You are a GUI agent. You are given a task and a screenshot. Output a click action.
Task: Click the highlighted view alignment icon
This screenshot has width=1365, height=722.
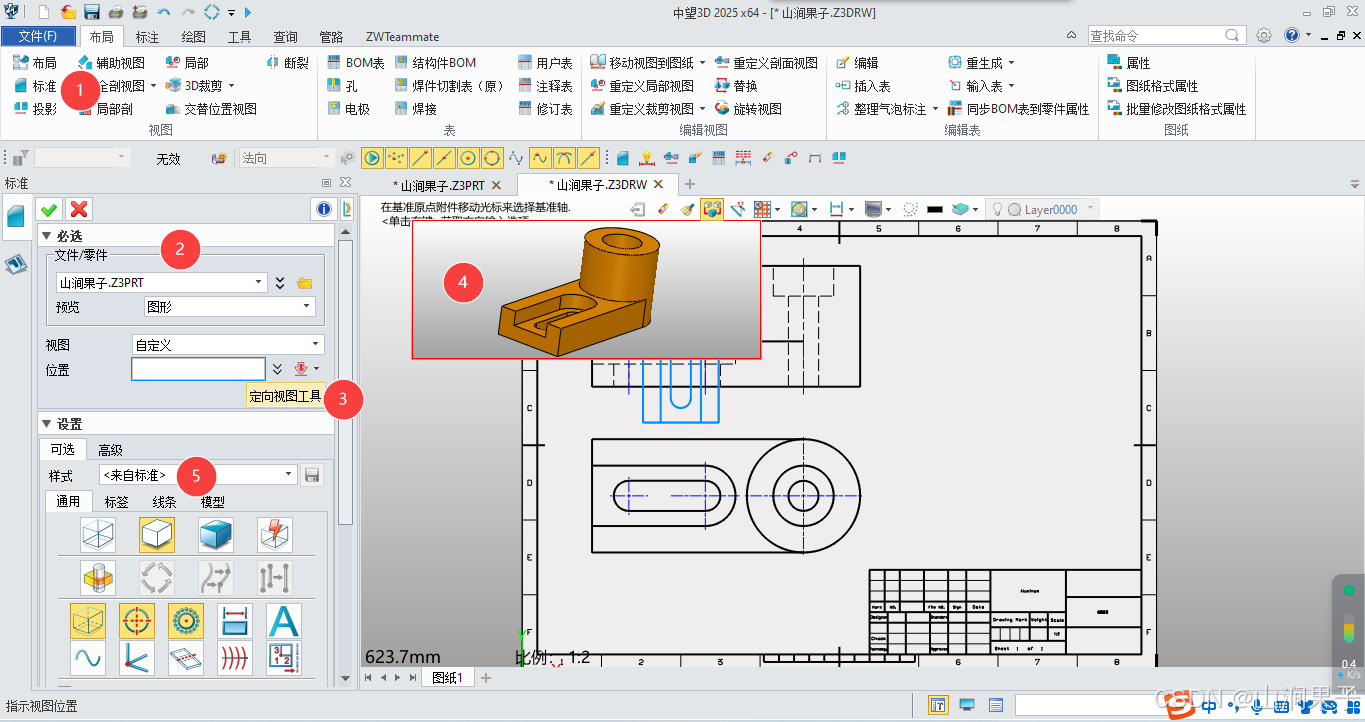[712, 209]
